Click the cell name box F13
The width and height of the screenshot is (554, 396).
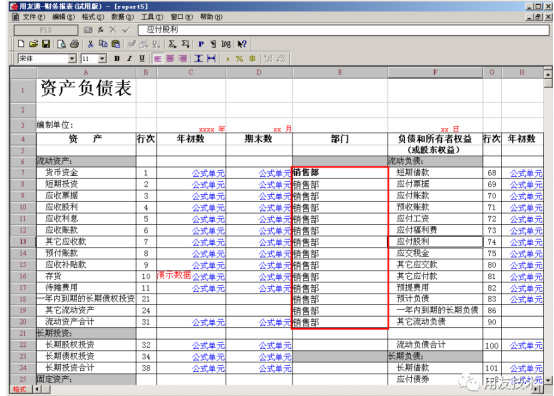tap(46, 30)
